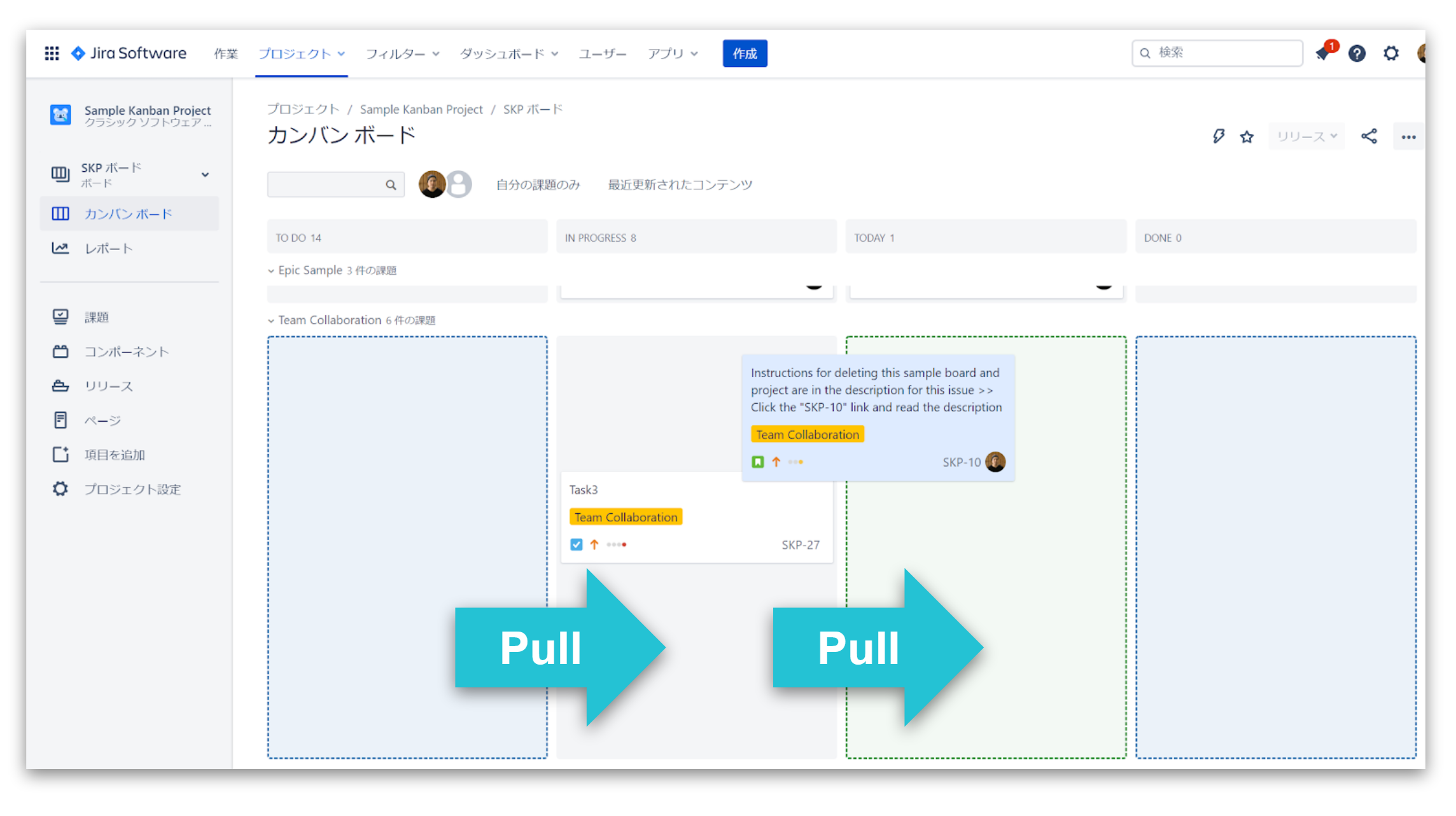Open the three-dot more actions menu
This screenshot has height=816, width=1456.
pos(1408,137)
